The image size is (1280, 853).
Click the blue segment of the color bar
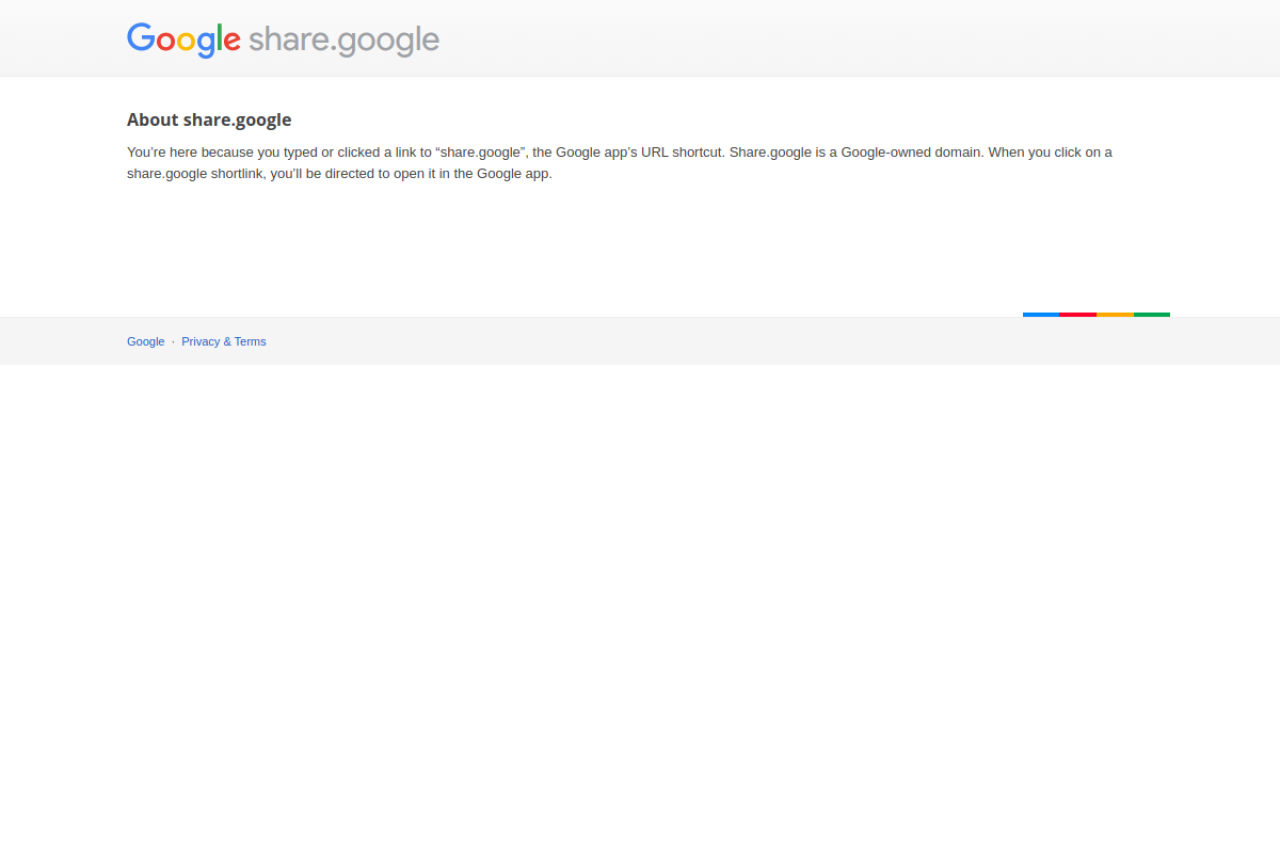[x=1041, y=314]
